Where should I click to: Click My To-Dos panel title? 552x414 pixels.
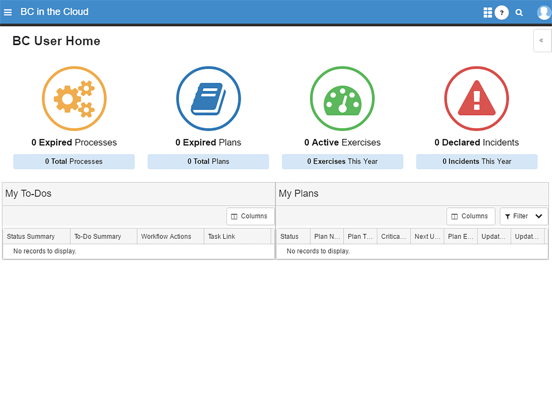point(28,193)
